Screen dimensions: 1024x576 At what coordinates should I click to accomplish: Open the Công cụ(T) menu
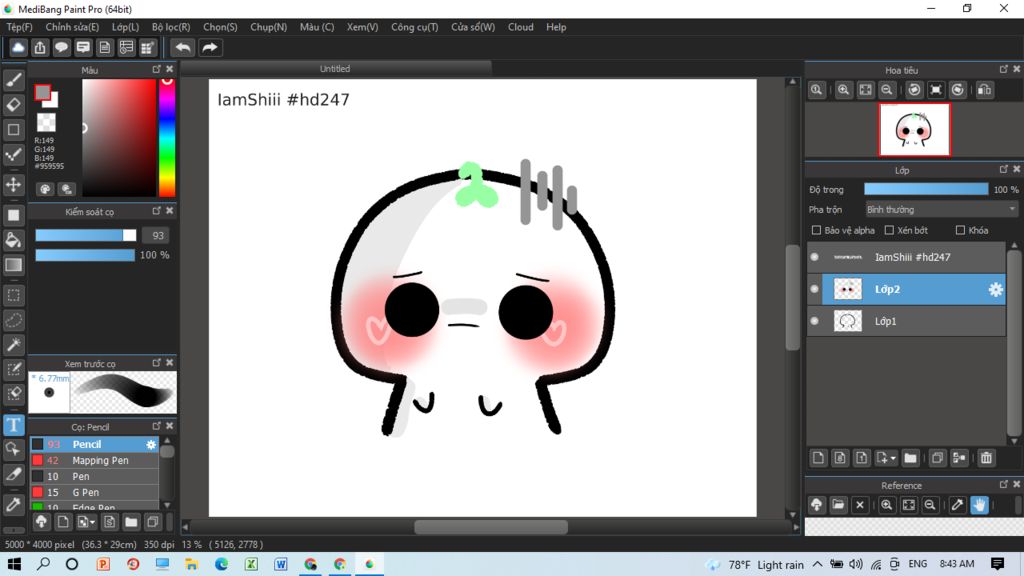(415, 27)
